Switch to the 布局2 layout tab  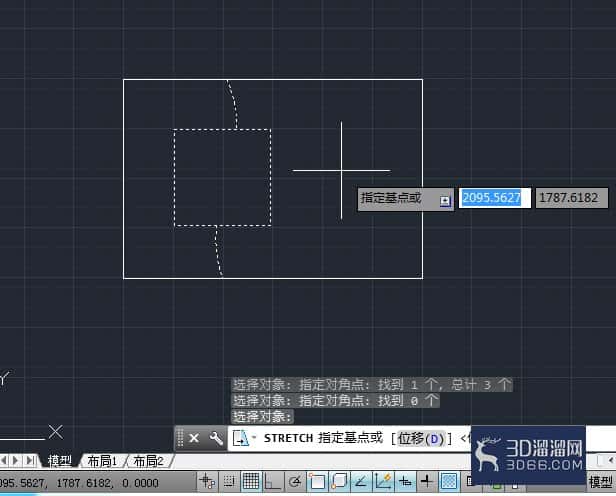coord(148,461)
